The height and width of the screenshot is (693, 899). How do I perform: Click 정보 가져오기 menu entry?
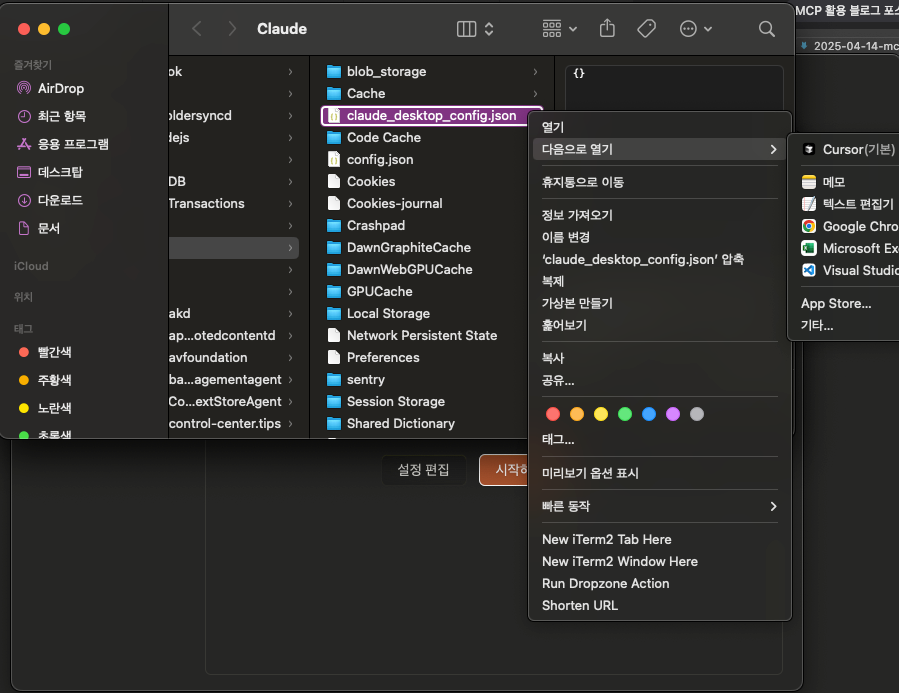[x=577, y=215]
